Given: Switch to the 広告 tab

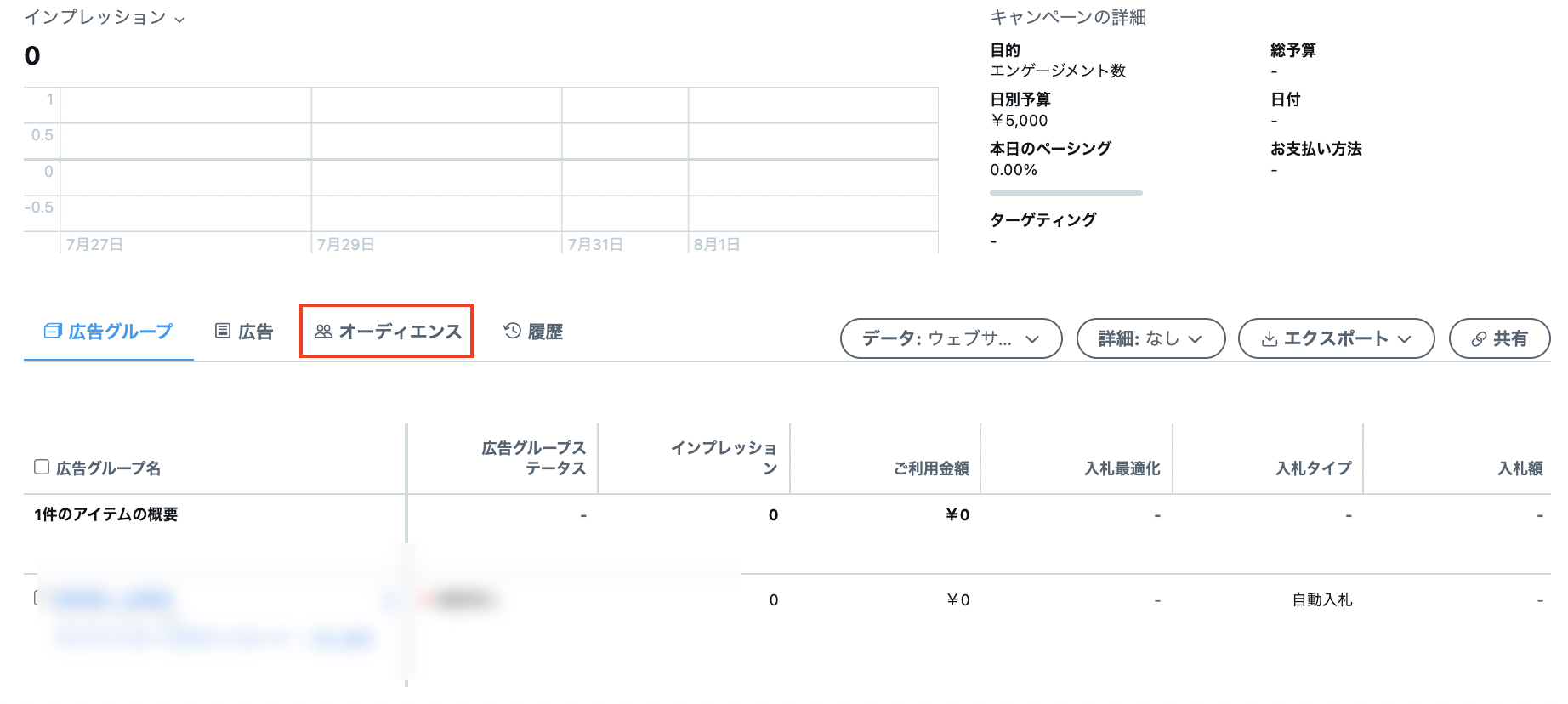Looking at the screenshot, I should coord(255,332).
